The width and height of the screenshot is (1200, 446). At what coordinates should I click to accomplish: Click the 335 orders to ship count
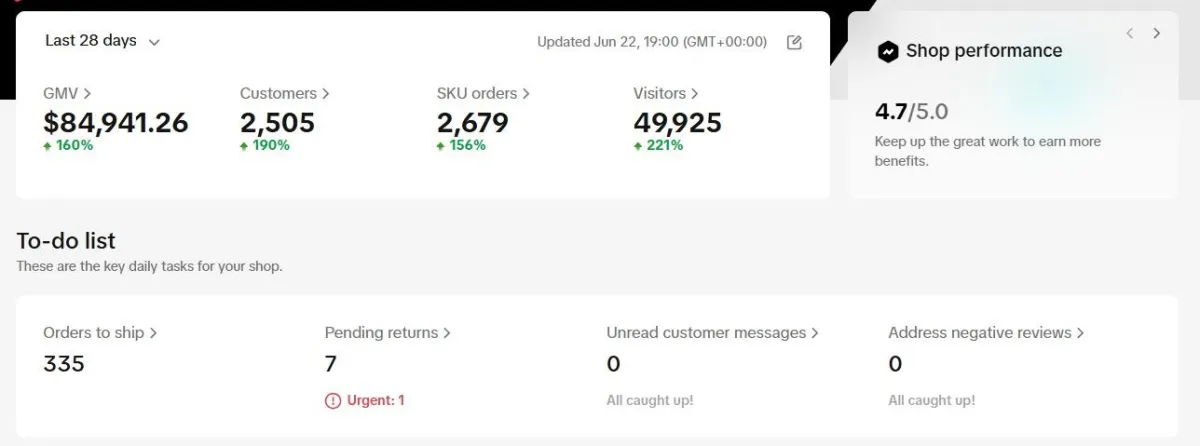[x=64, y=364]
